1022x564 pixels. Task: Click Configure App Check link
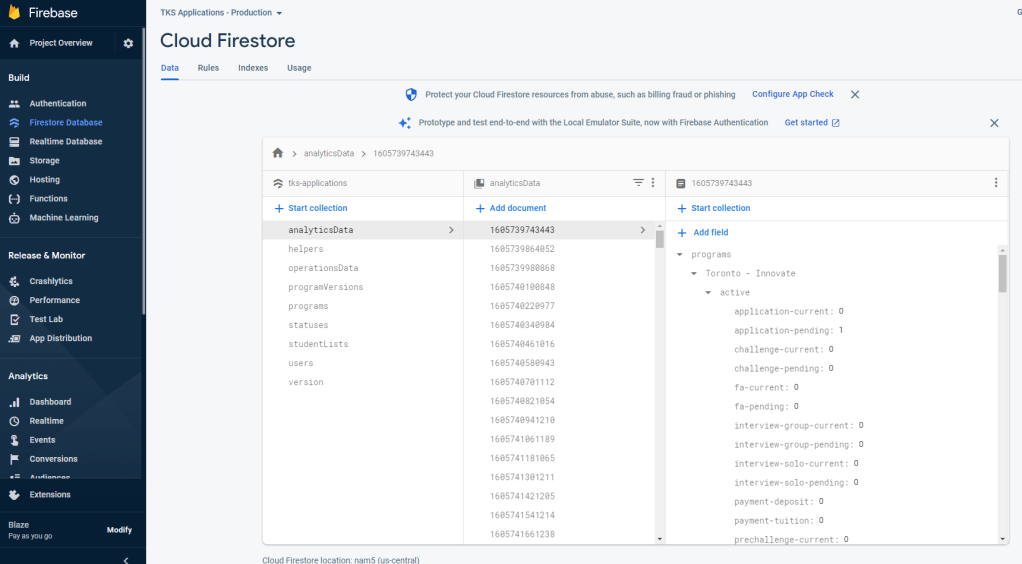click(x=792, y=94)
